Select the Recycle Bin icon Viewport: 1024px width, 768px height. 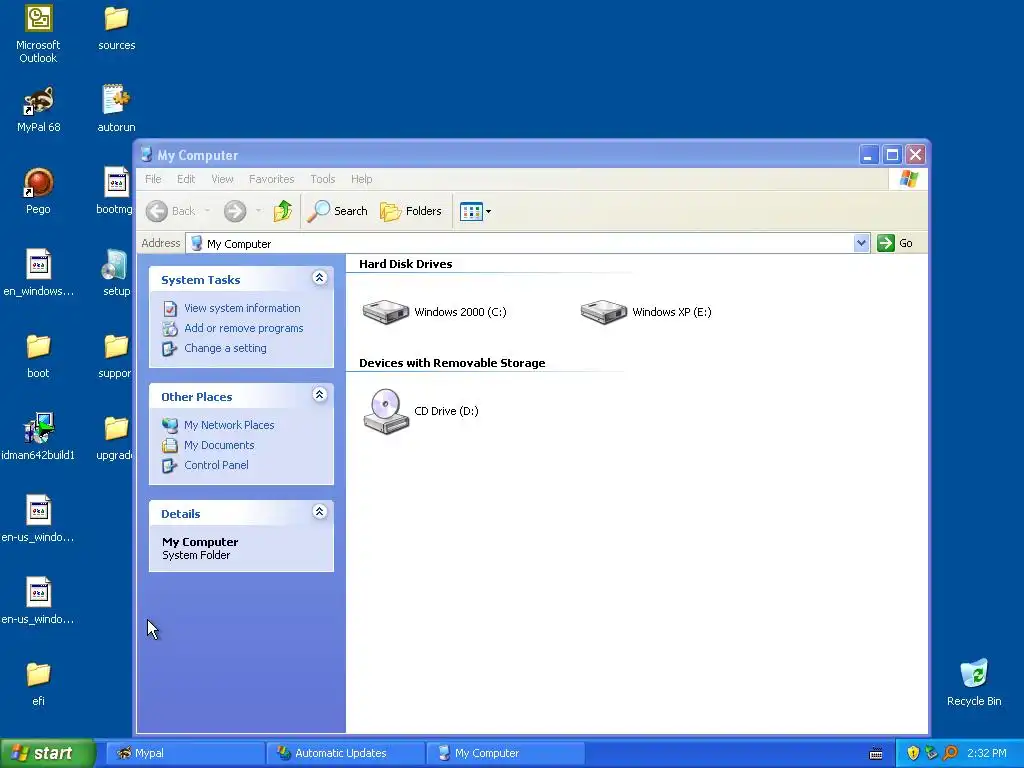[974, 674]
